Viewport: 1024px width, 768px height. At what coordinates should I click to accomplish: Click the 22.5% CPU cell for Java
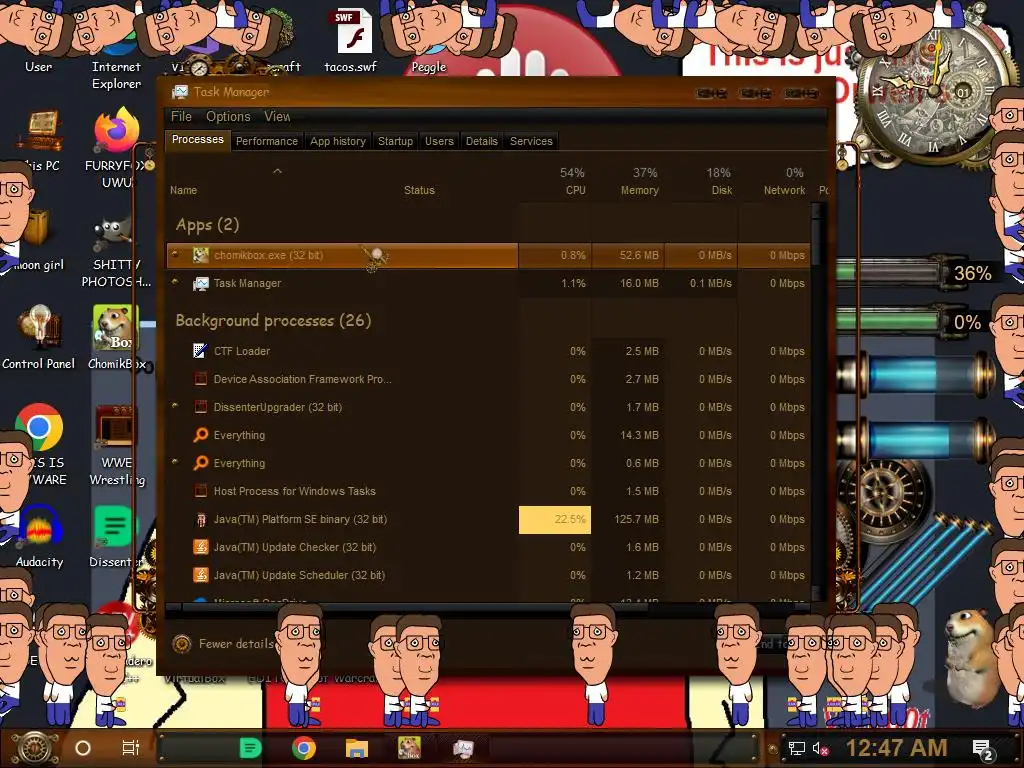(x=555, y=520)
